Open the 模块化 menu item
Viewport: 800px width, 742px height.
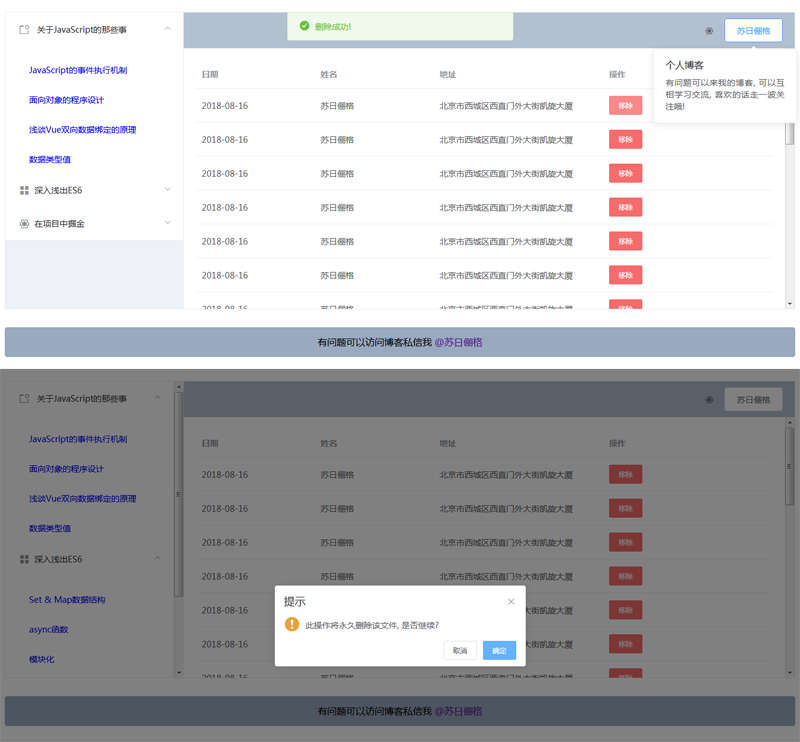pos(42,660)
